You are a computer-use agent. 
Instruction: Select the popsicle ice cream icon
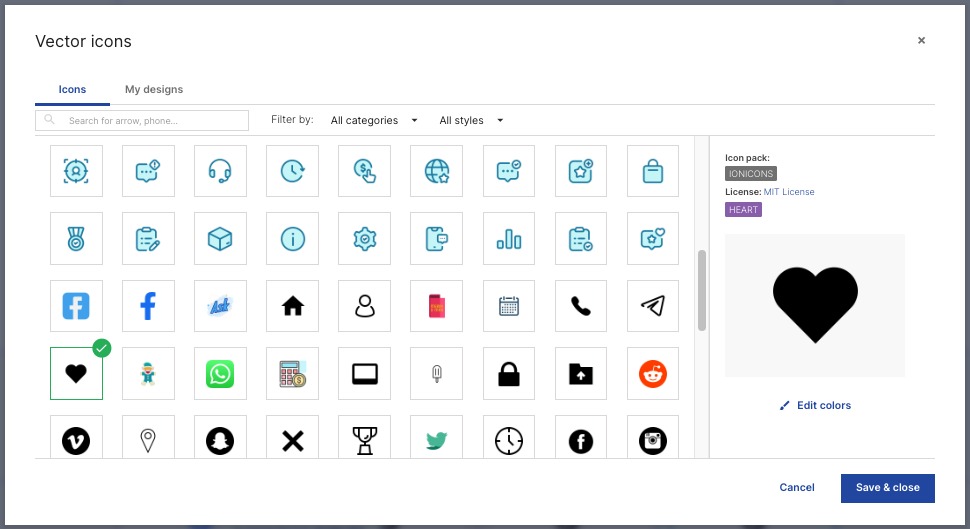437,374
